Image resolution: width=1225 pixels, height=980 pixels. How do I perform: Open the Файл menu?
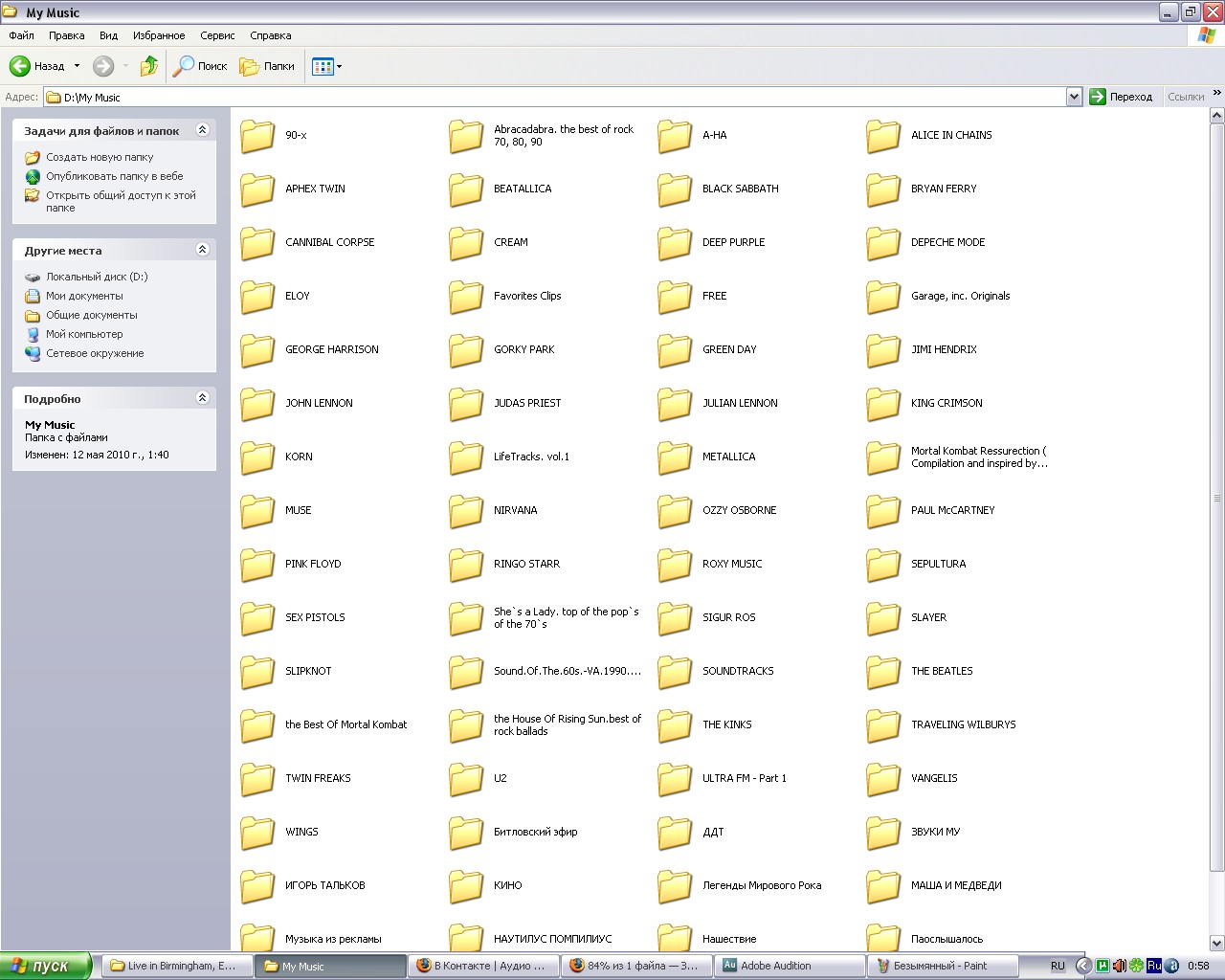(21, 35)
